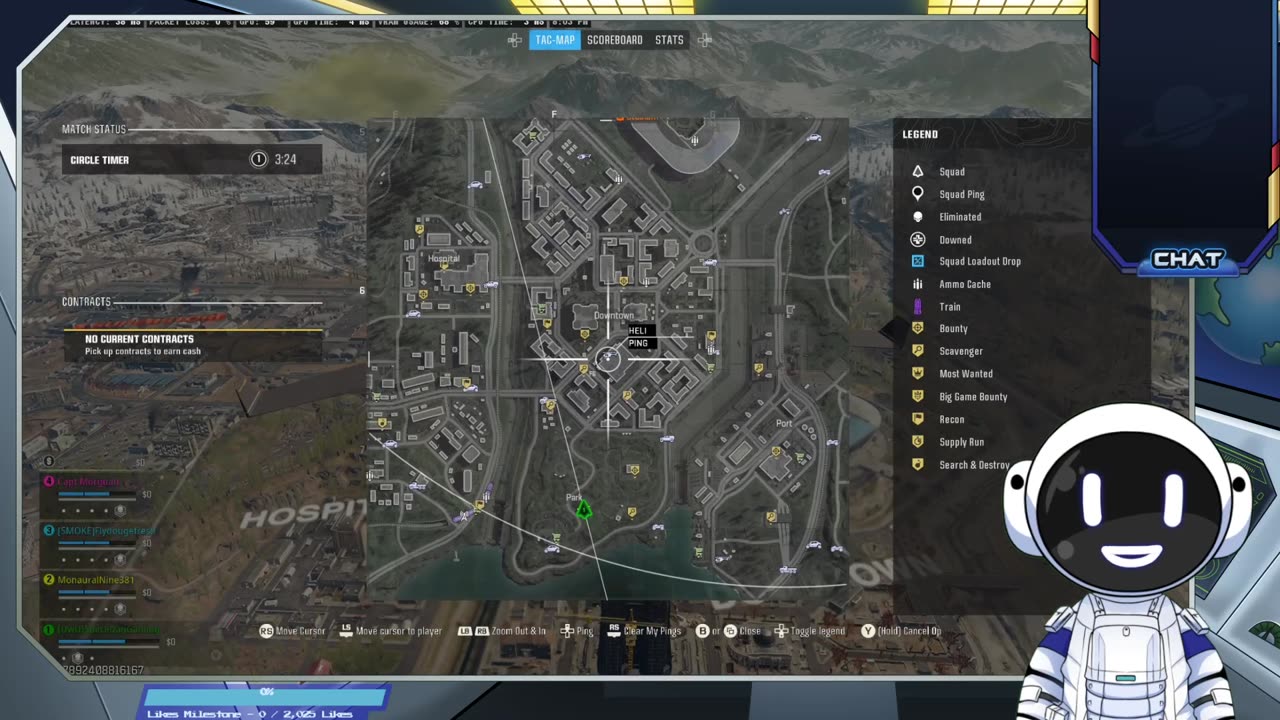Select the Scavenger contract legend icon
The height and width of the screenshot is (720, 1280).
pos(917,351)
